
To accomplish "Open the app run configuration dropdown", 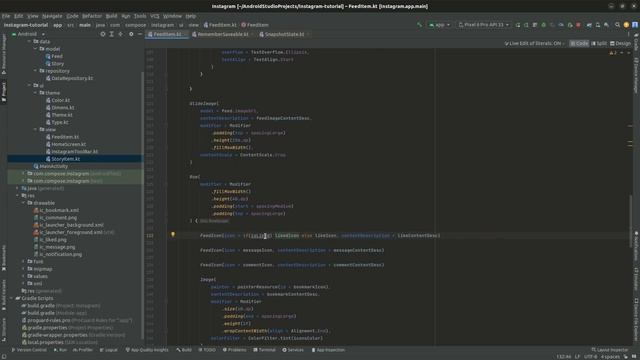I will (x=439, y=25).
